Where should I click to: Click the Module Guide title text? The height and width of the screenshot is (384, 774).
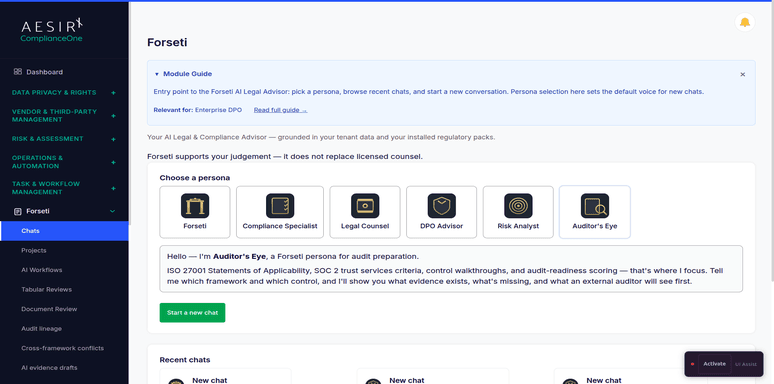click(x=188, y=74)
